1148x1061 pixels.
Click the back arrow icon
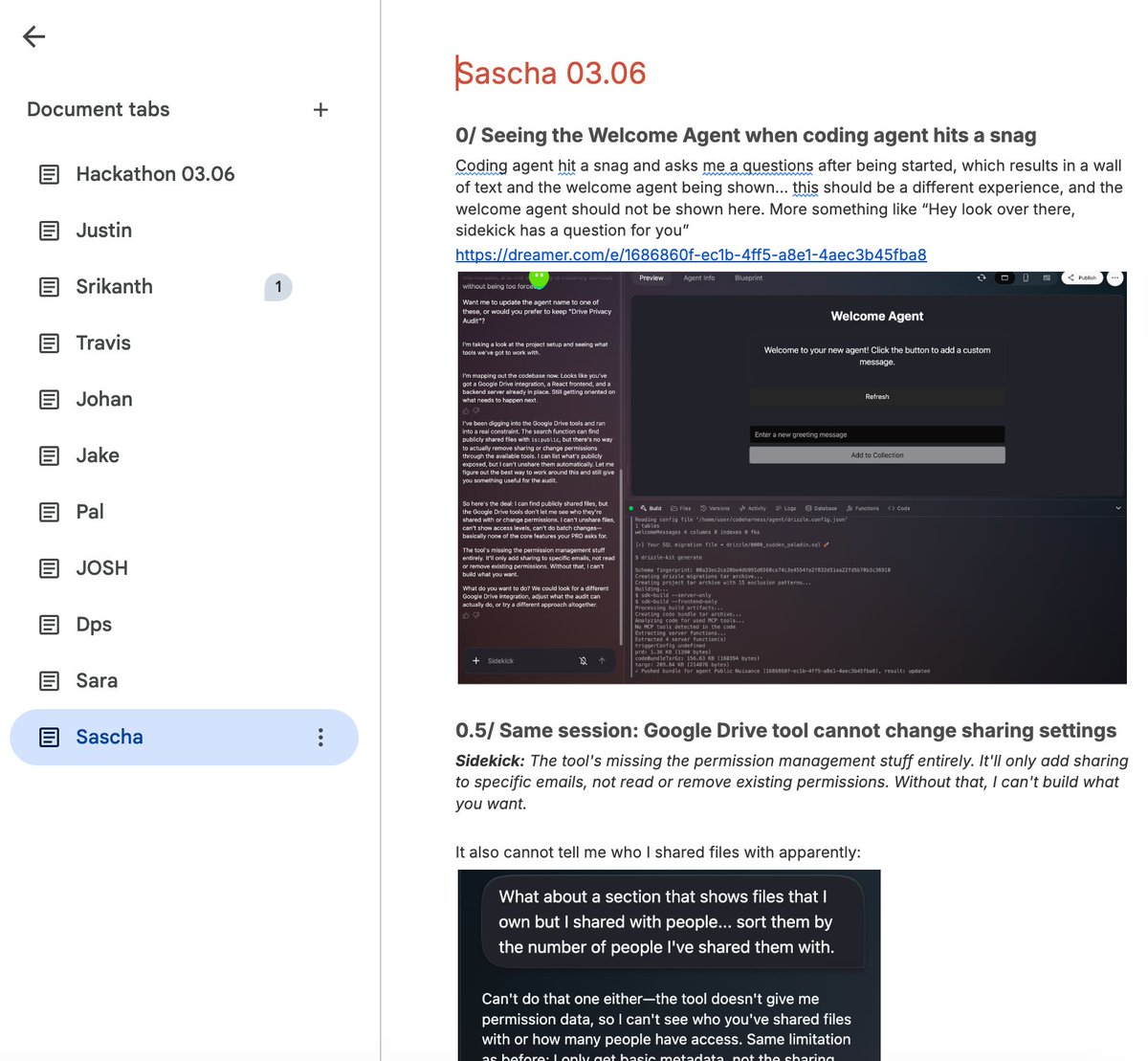coord(34,36)
